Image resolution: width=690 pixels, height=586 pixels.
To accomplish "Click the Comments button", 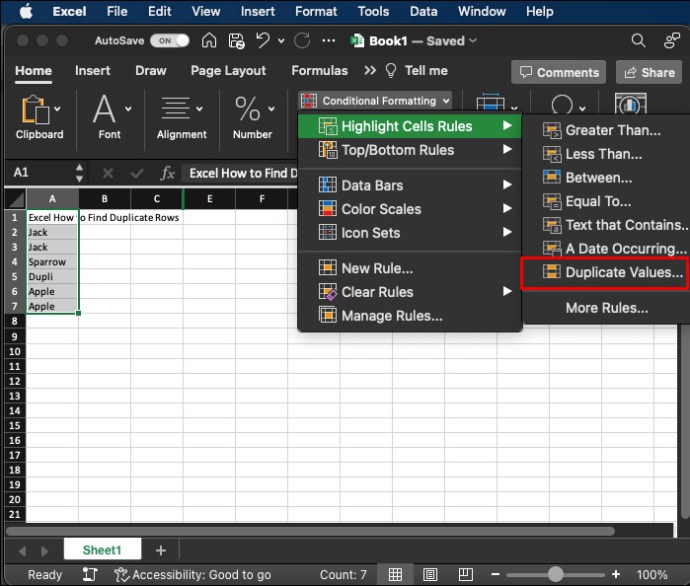I will (x=558, y=72).
